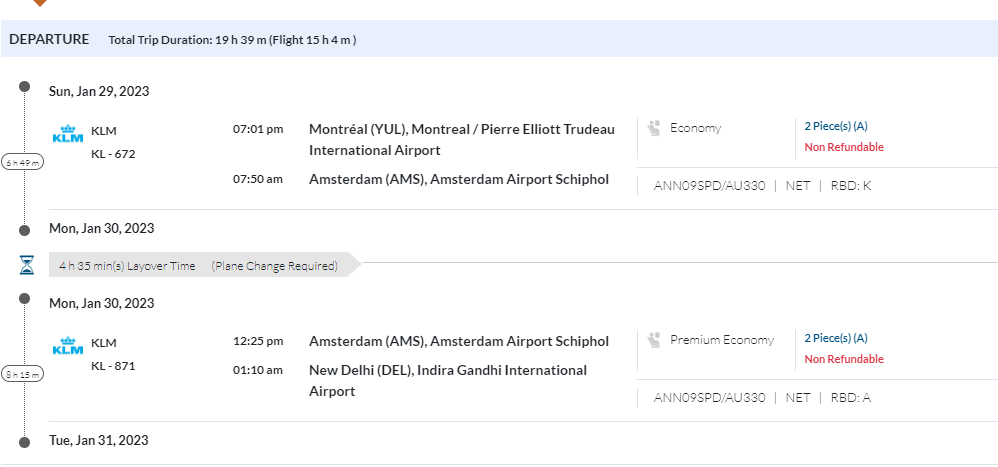Click the 6 h 49 m duration badge
The height and width of the screenshot is (467, 998).
point(23,162)
